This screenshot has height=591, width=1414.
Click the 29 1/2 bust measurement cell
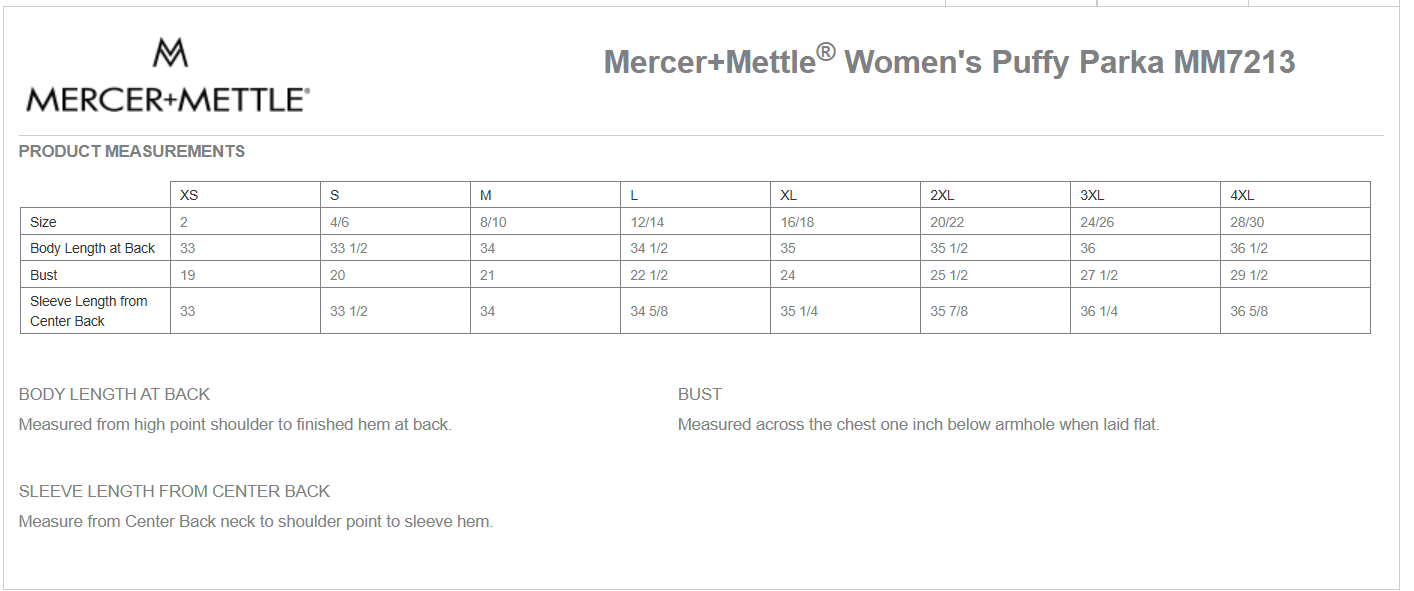point(1249,275)
